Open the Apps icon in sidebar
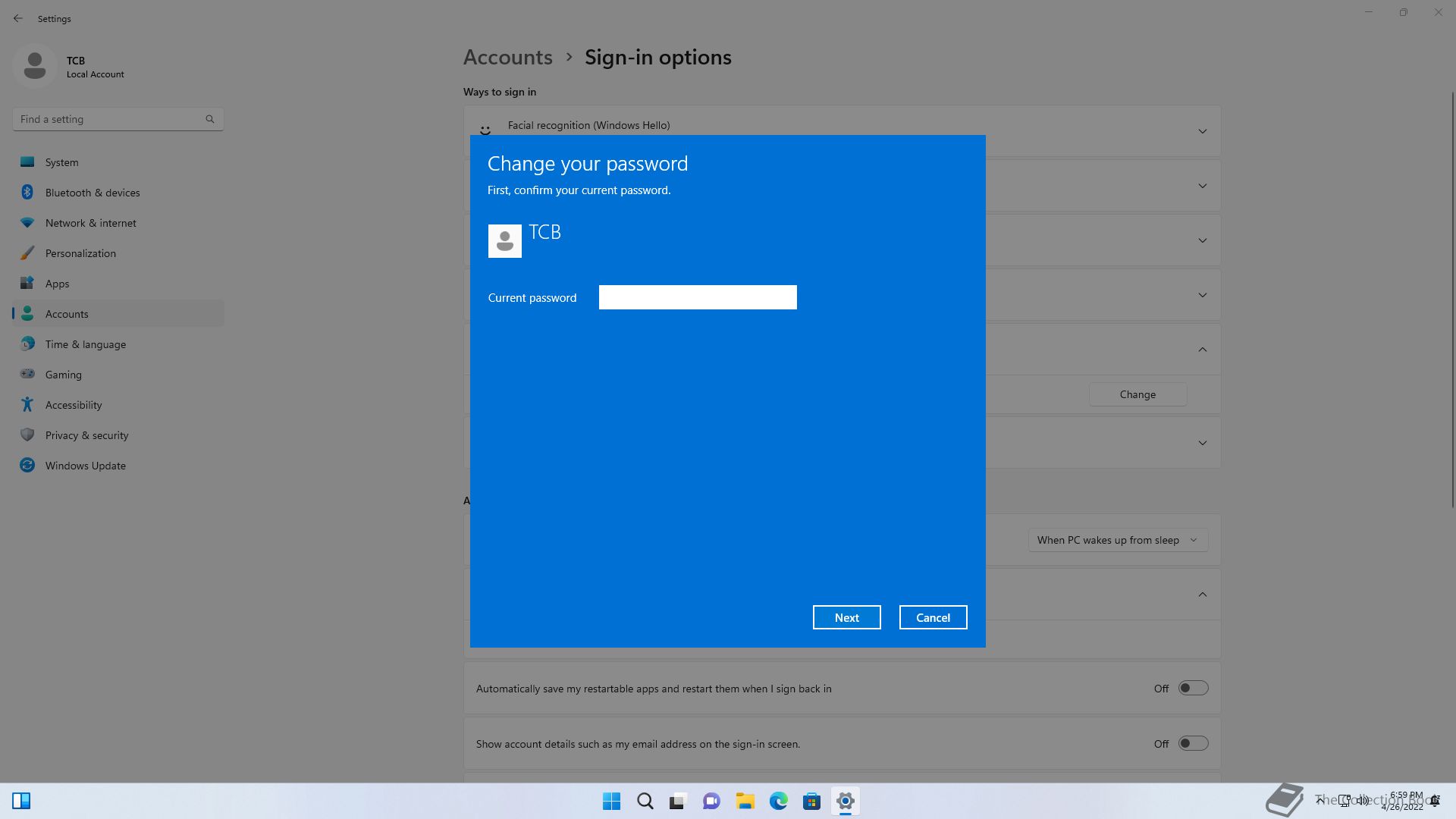Screen dimensions: 1456x819 (27, 284)
